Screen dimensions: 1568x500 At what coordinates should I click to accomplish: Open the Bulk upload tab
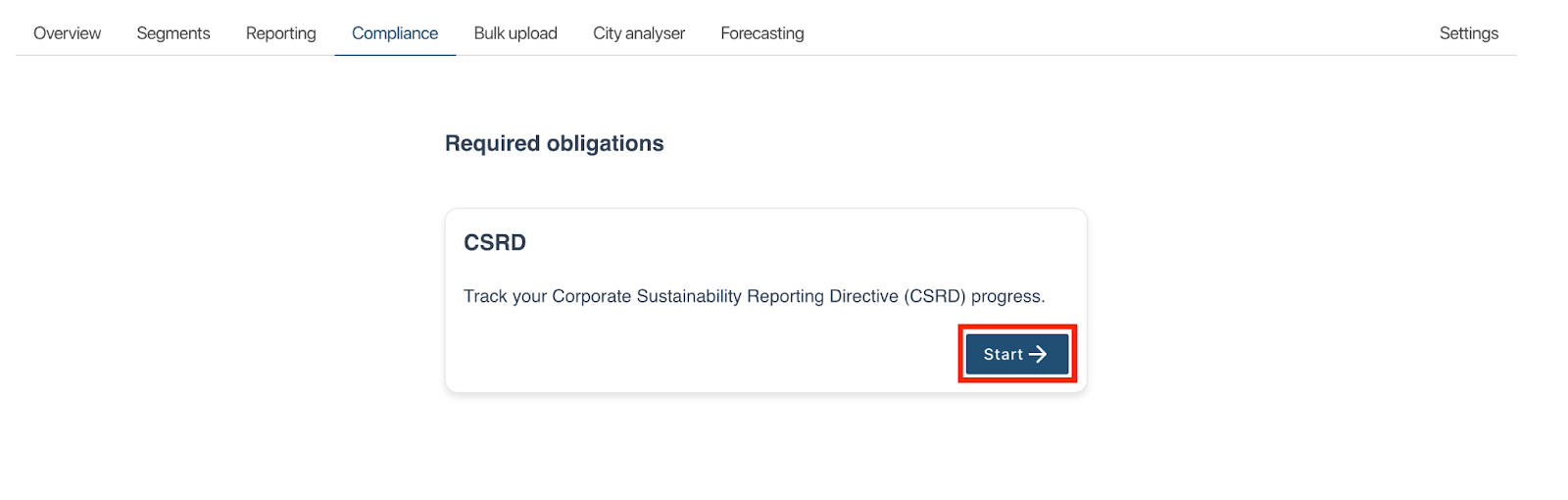[515, 33]
